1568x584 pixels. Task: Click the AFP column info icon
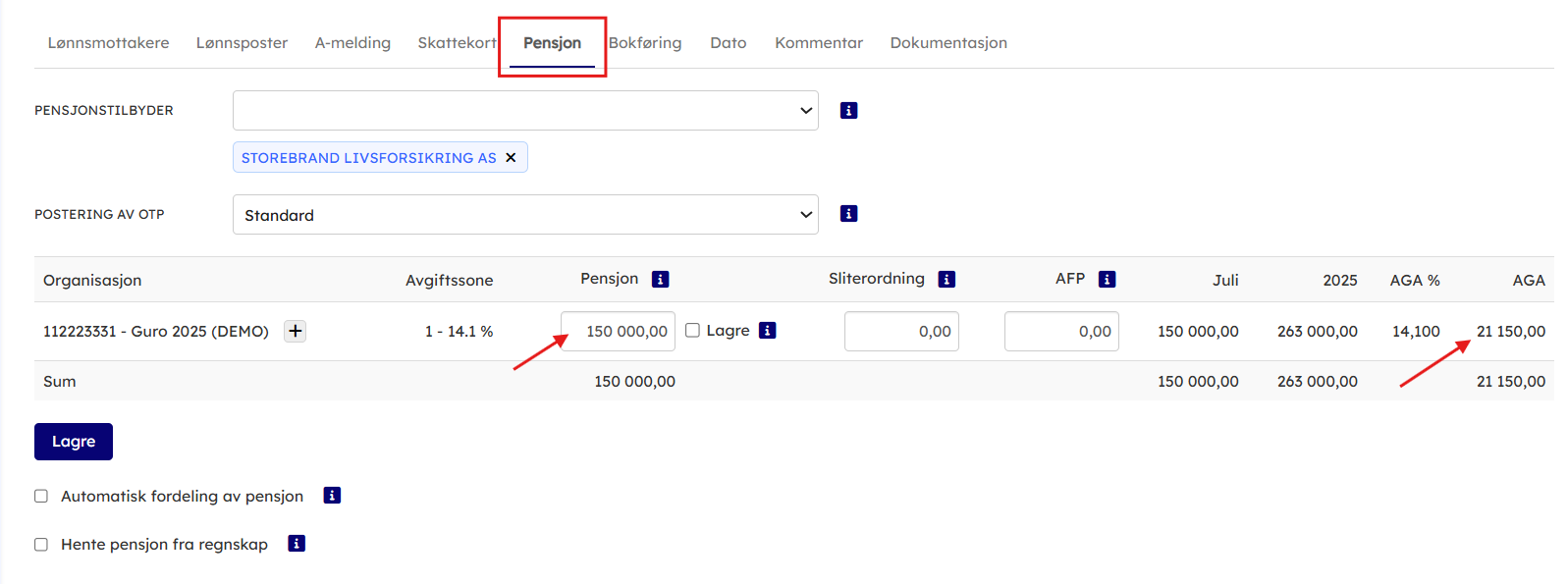click(1107, 280)
